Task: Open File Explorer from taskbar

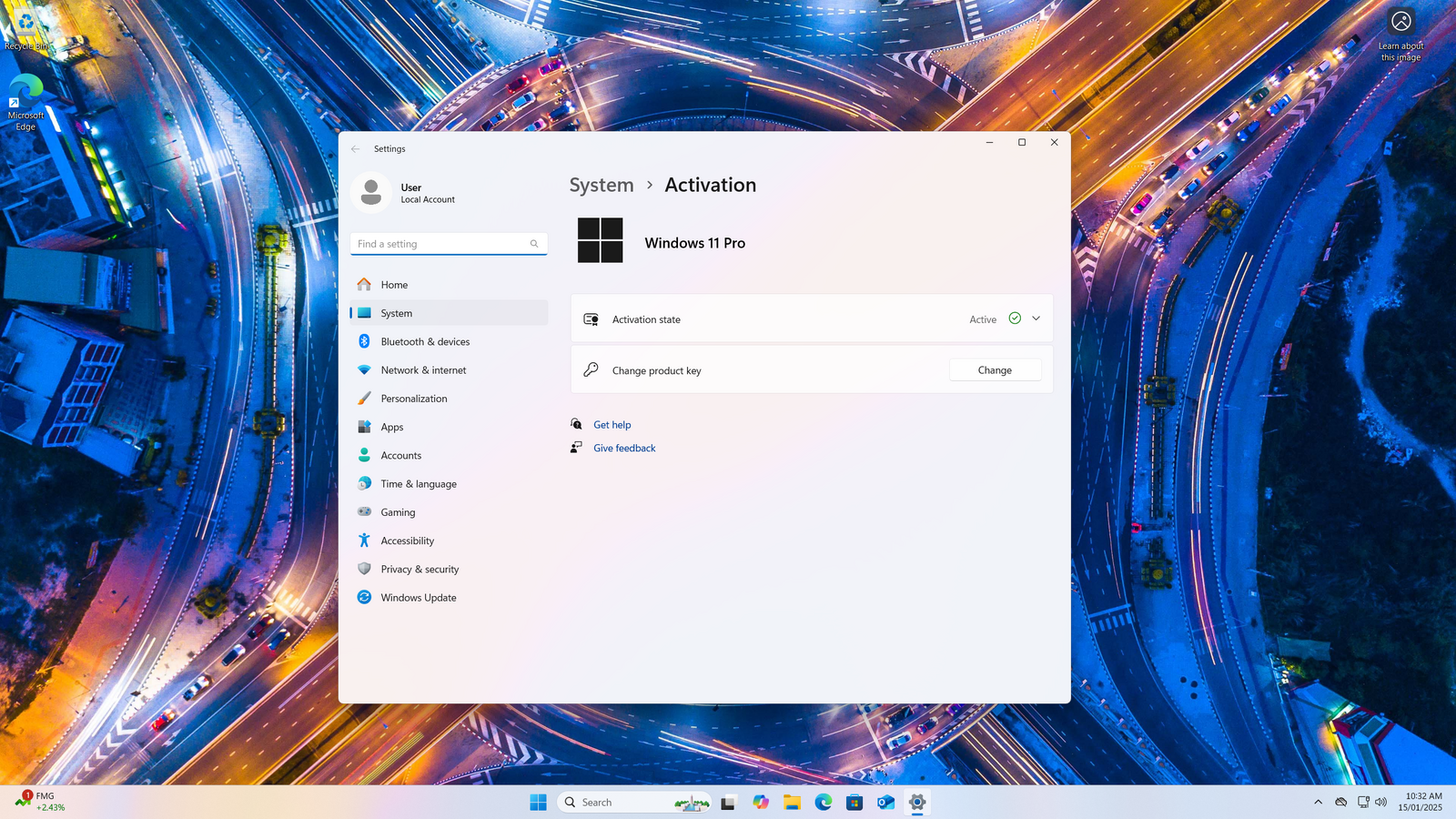Action: pos(792,802)
